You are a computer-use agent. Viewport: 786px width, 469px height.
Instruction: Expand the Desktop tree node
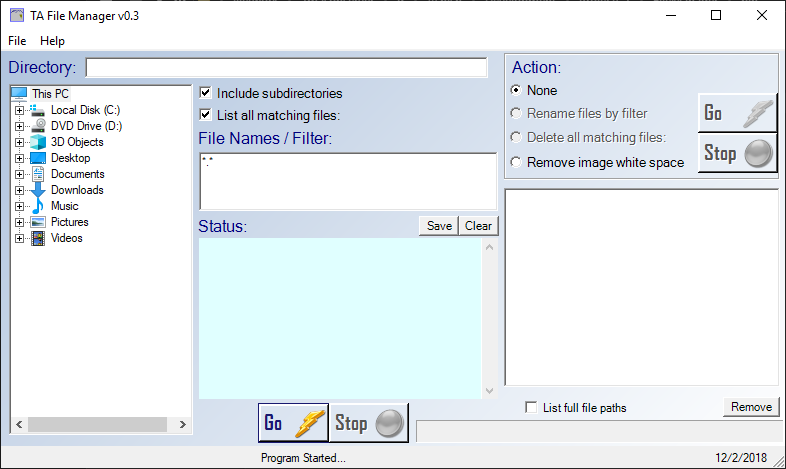(x=19, y=158)
